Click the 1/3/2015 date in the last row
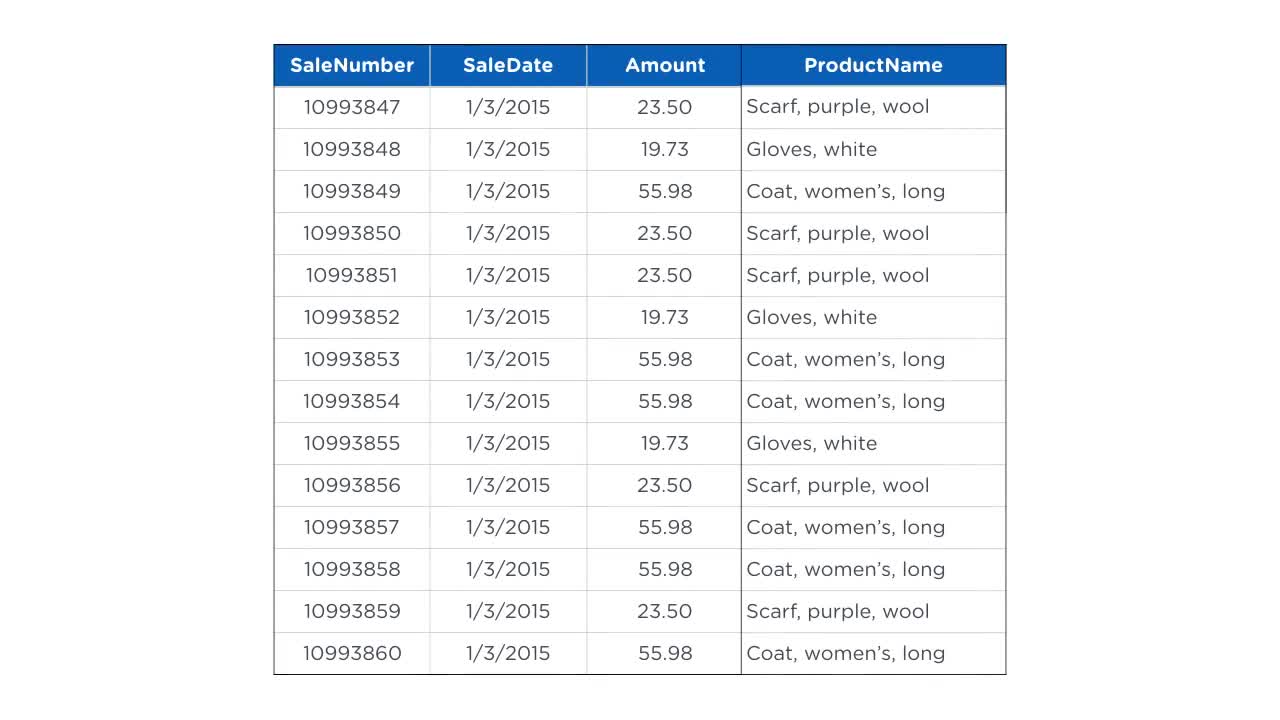This screenshot has height=720, width=1280. pos(507,653)
